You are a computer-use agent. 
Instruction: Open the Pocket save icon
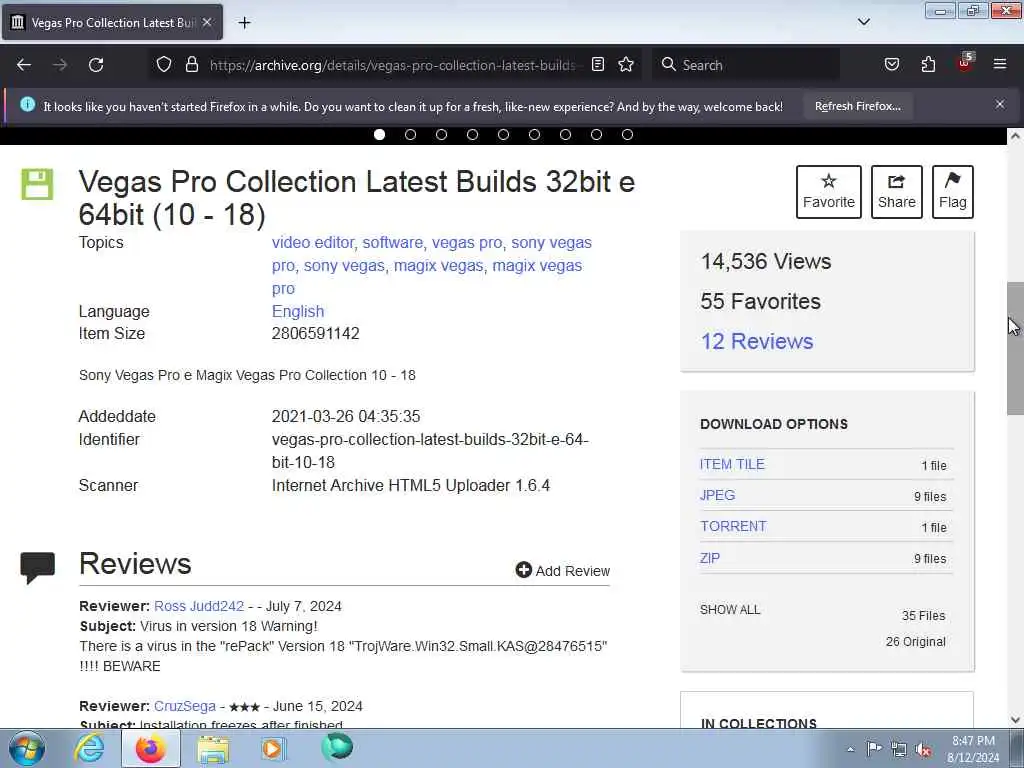891,64
